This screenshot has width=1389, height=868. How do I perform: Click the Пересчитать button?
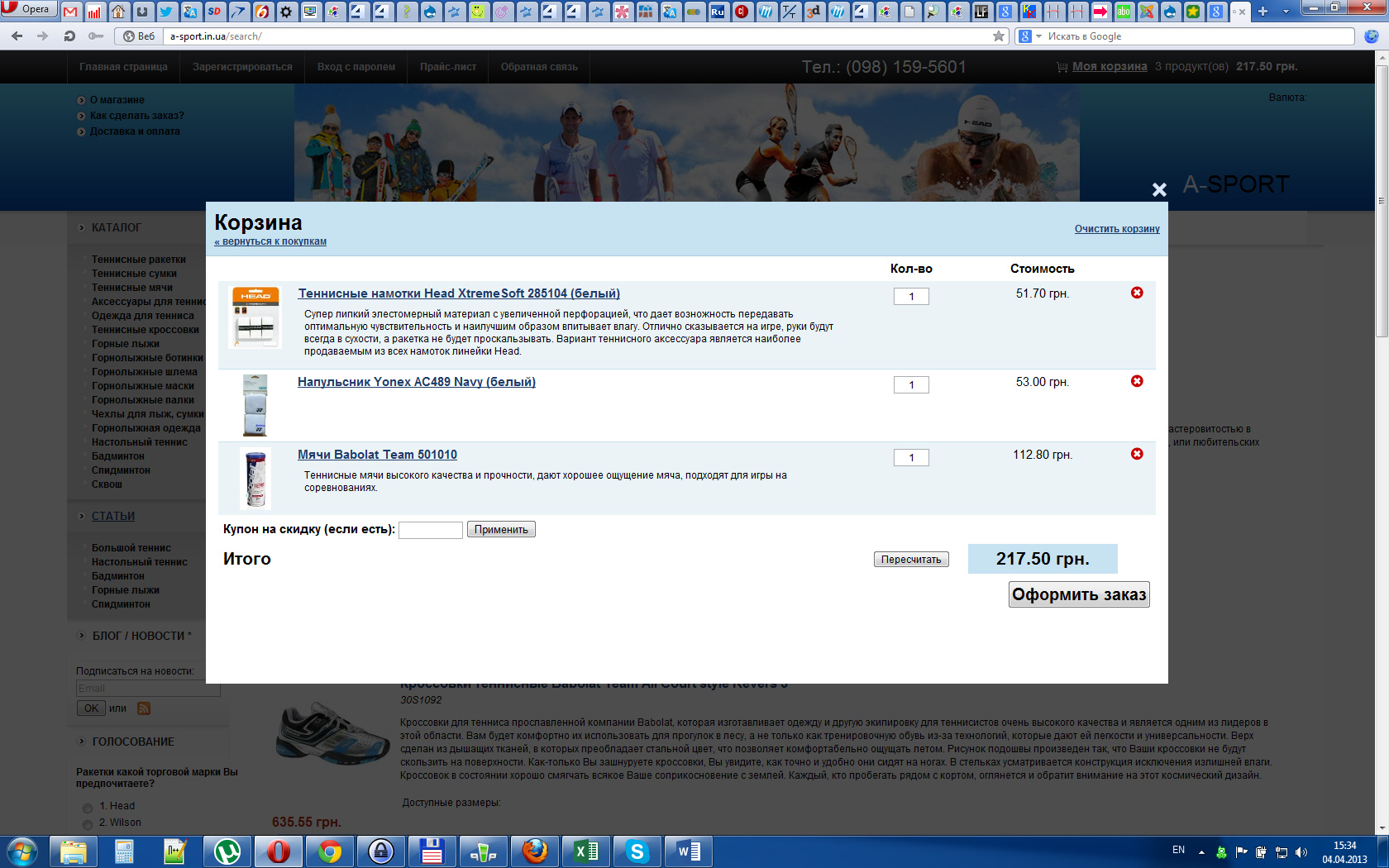tap(911, 560)
